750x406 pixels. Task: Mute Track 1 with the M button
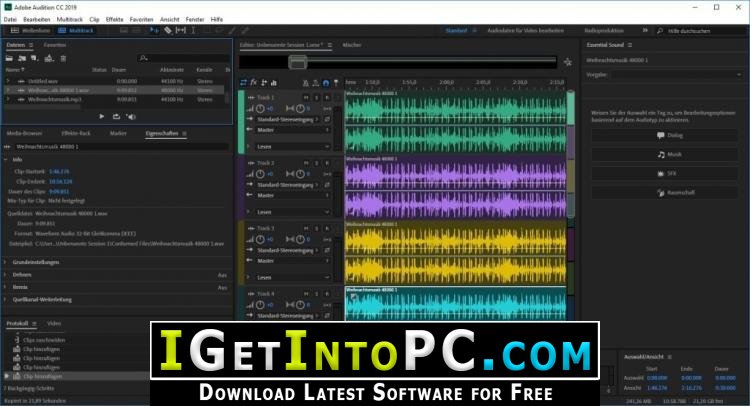(306, 97)
